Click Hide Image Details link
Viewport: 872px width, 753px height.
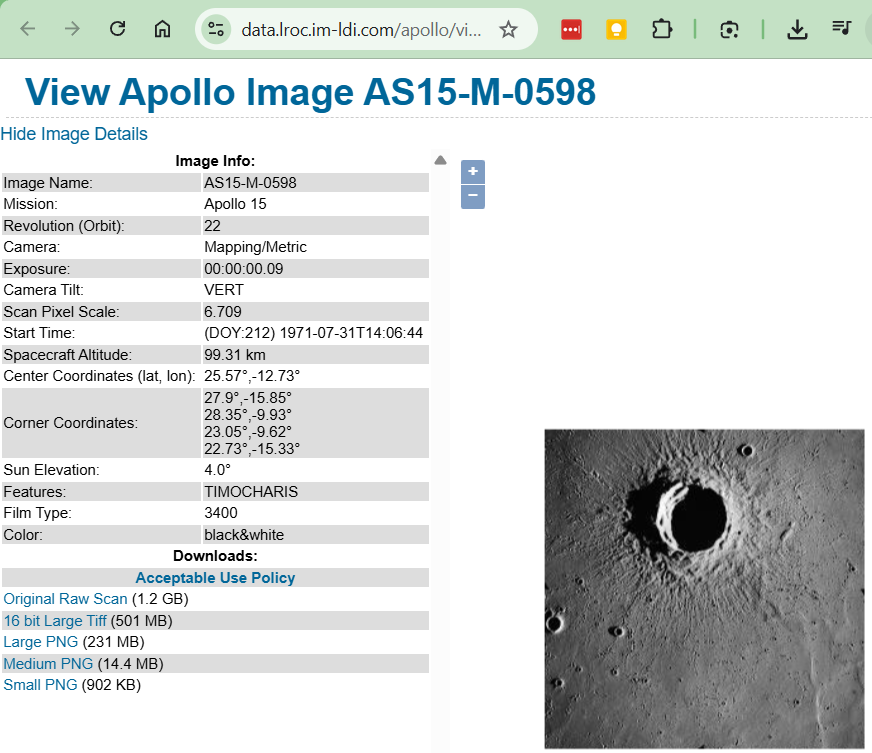(x=74, y=134)
